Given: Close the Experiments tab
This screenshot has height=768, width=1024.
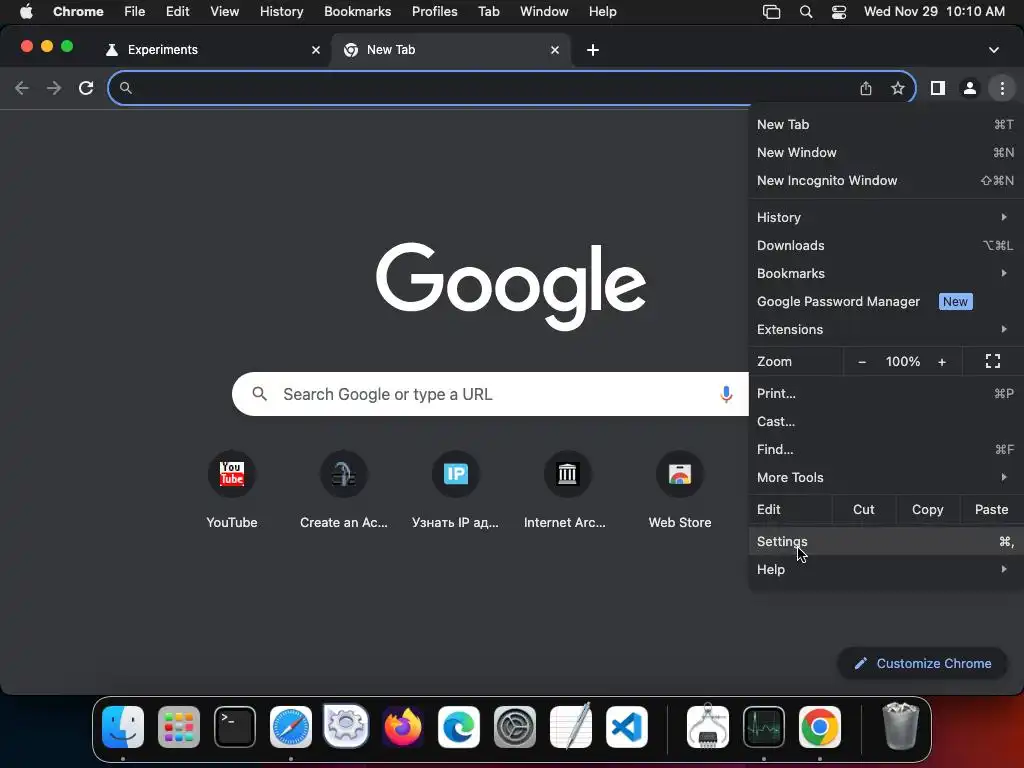Looking at the screenshot, I should 316,50.
